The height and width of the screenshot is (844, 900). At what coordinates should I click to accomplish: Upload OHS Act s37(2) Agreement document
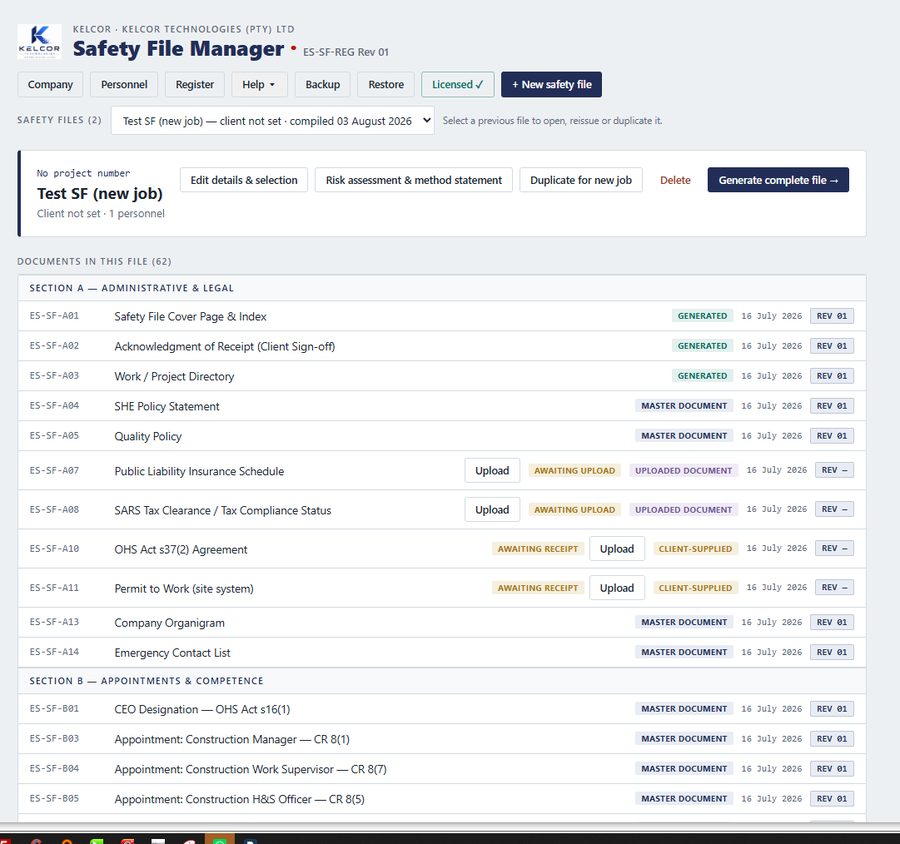[617, 548]
